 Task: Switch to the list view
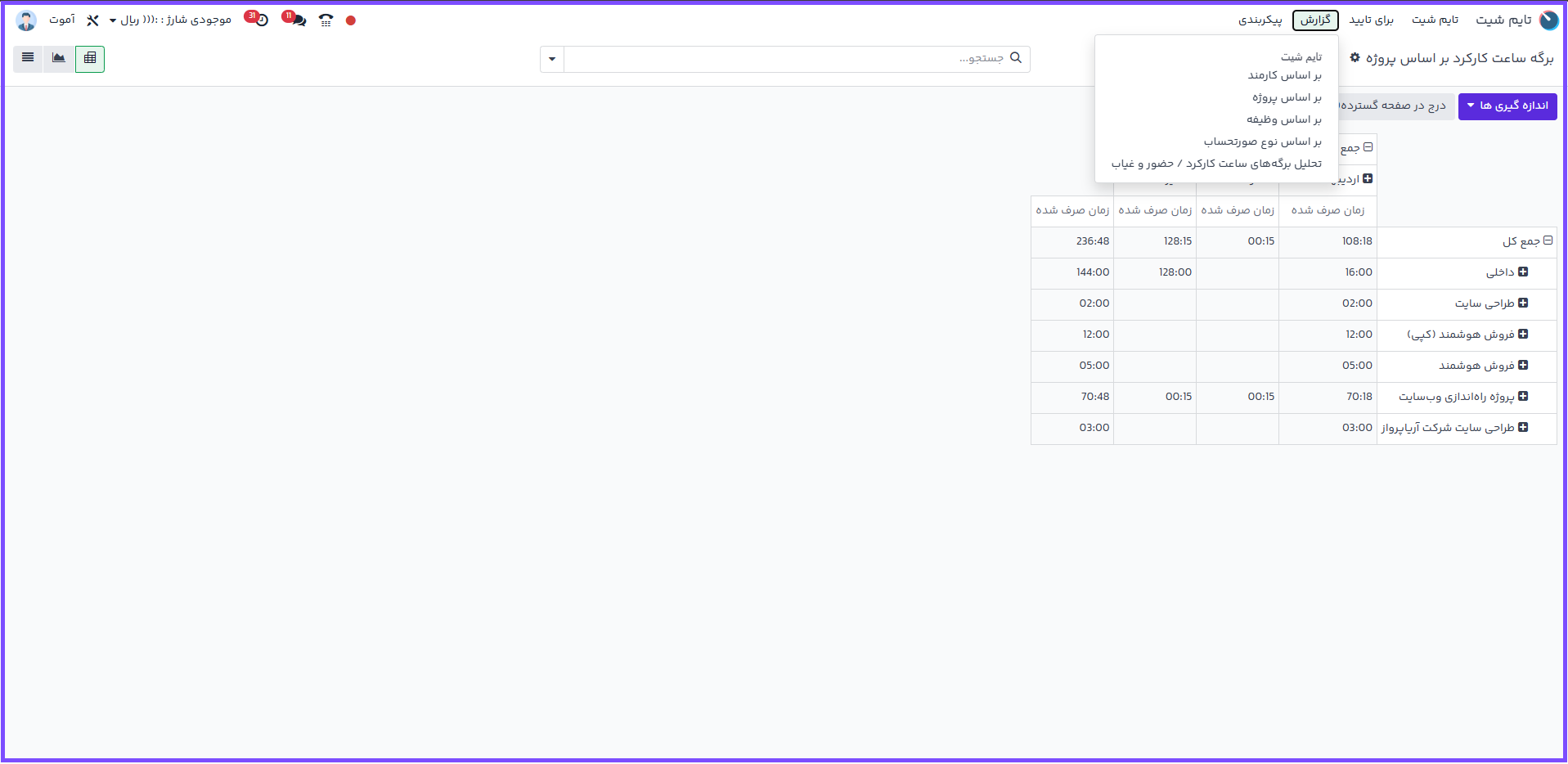coord(28,59)
